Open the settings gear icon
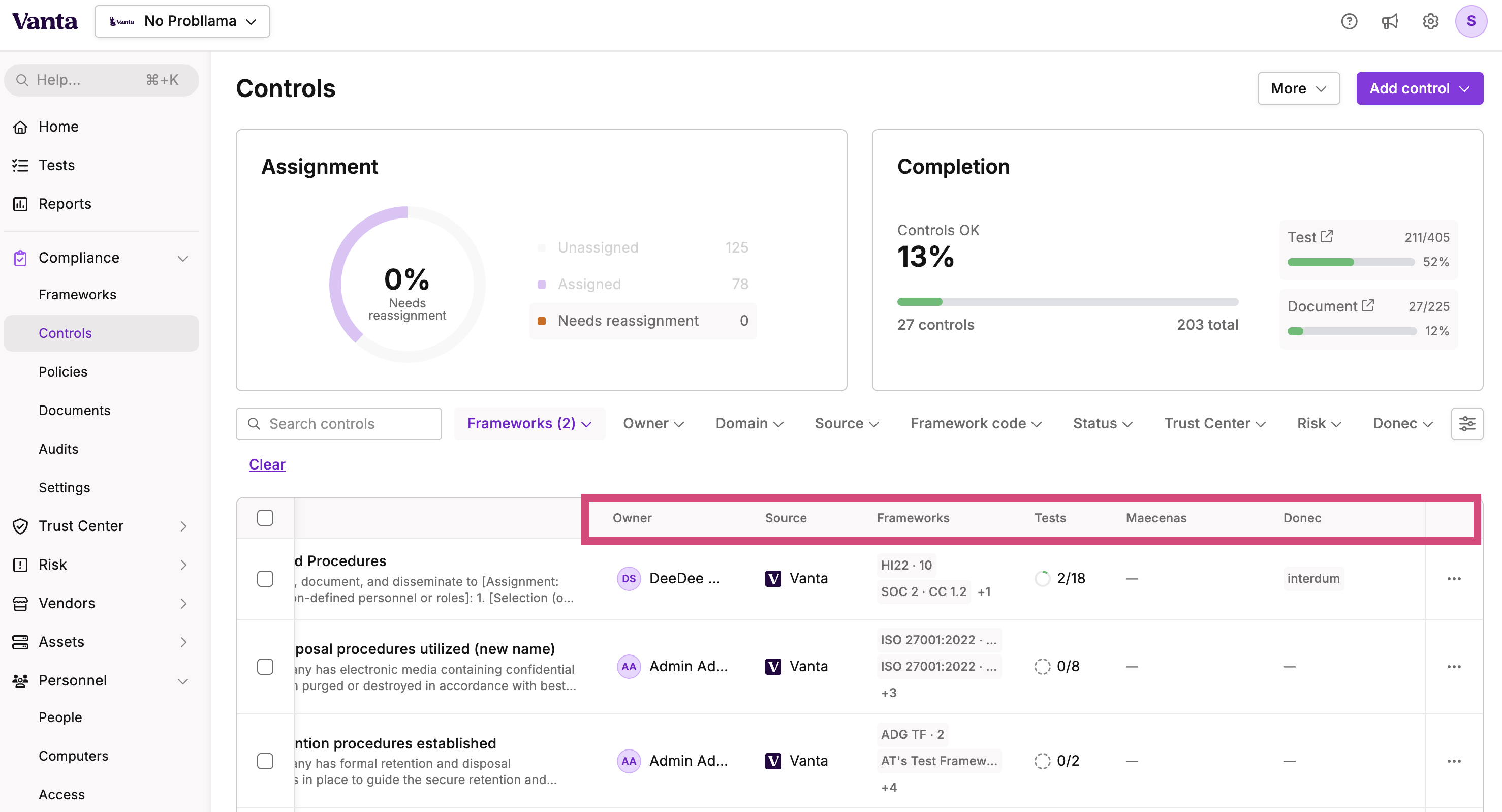Viewport: 1502px width, 812px height. pyautogui.click(x=1430, y=21)
